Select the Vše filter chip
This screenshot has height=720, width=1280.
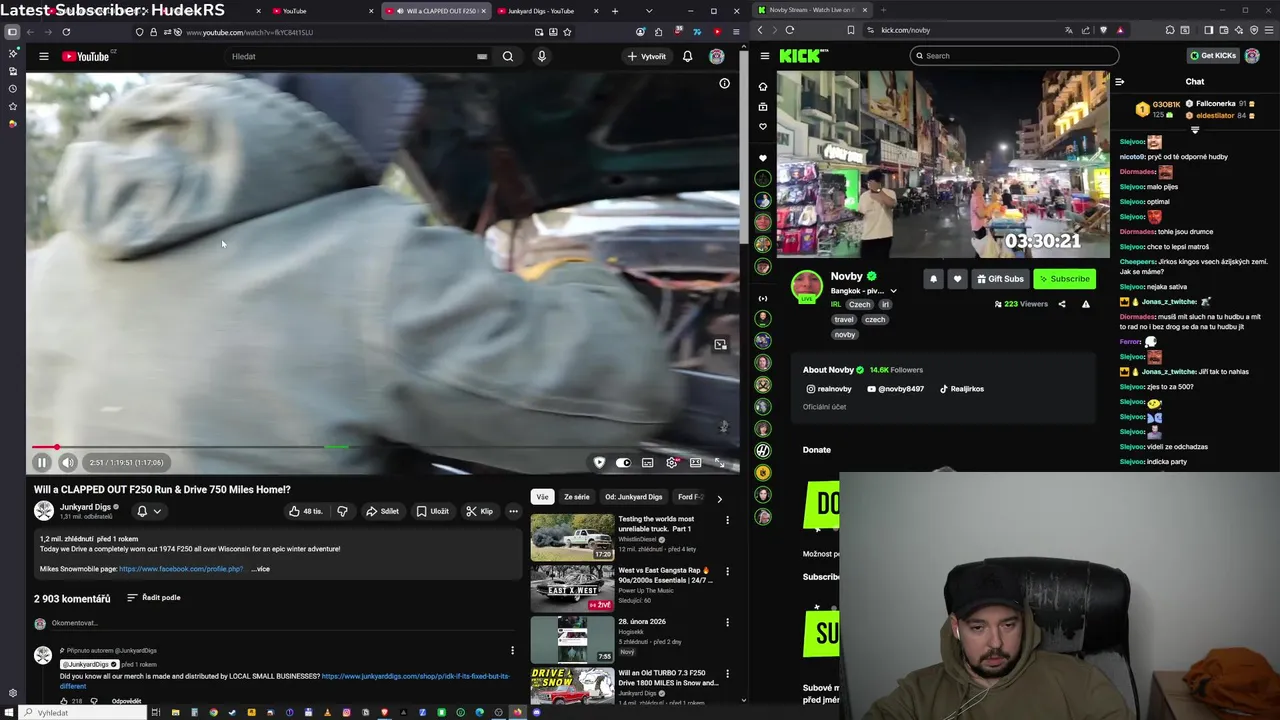[x=542, y=497]
